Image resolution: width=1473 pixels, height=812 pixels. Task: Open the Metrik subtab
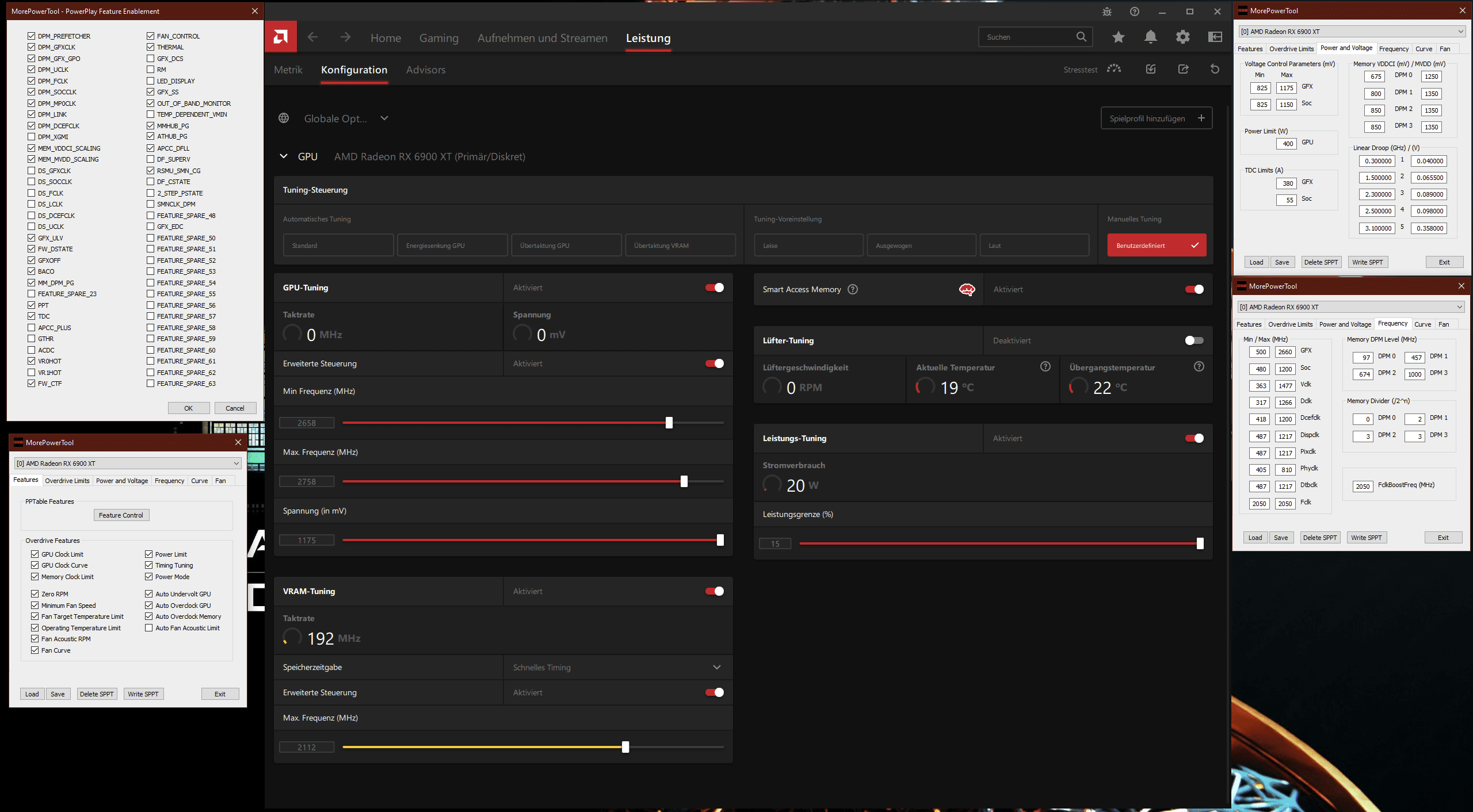[288, 70]
